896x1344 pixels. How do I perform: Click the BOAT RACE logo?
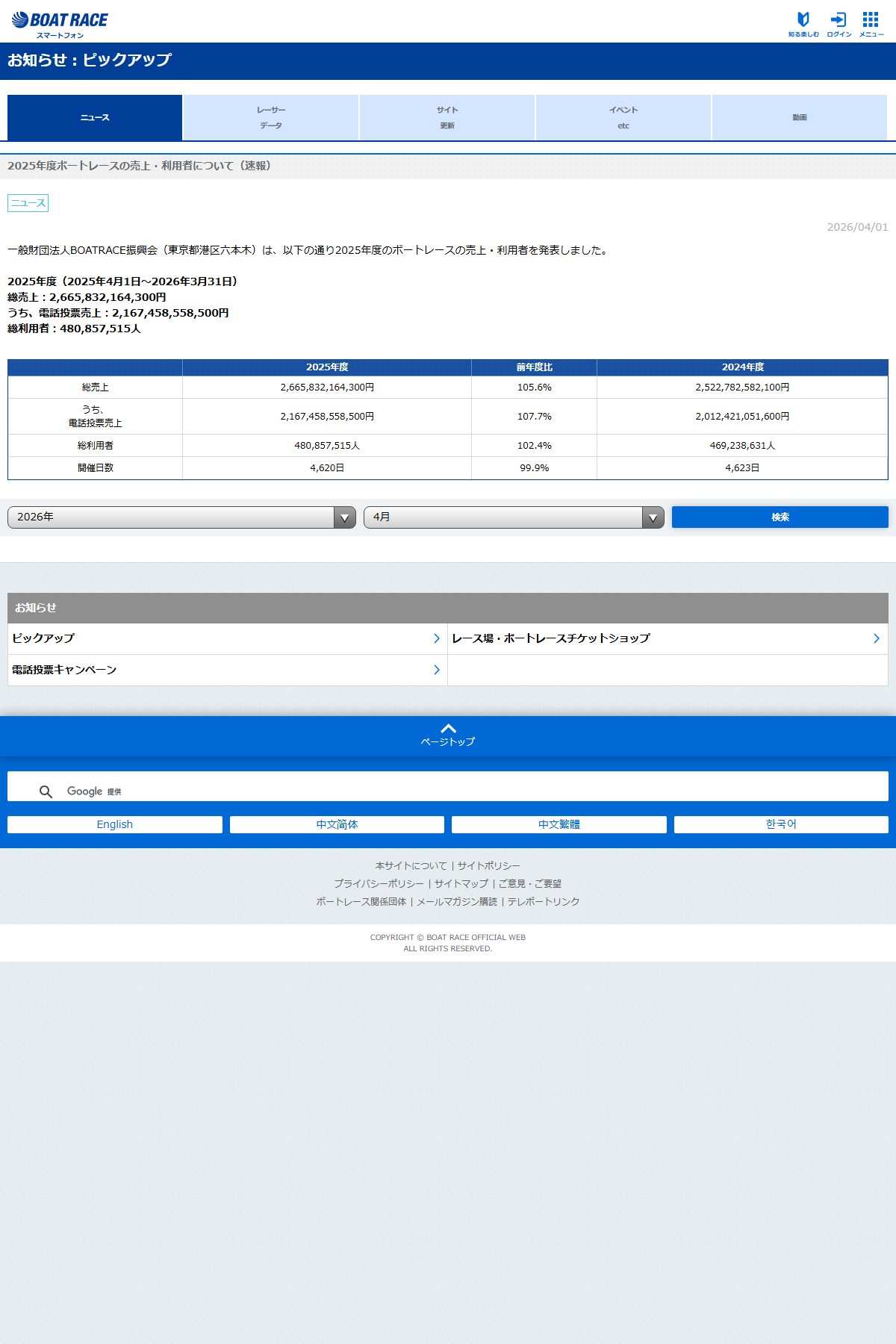(x=60, y=25)
